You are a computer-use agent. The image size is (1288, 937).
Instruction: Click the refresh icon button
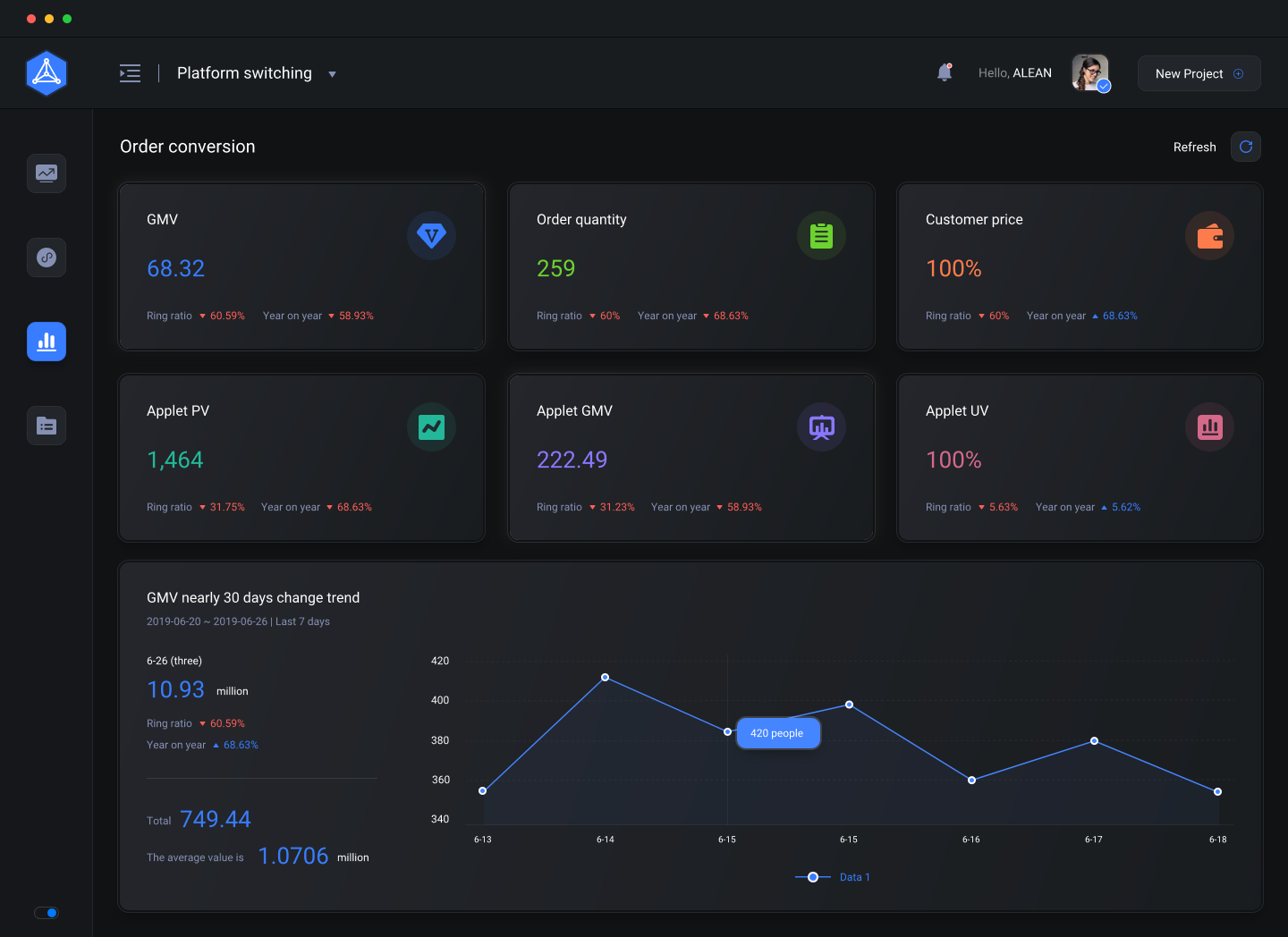(x=1246, y=147)
